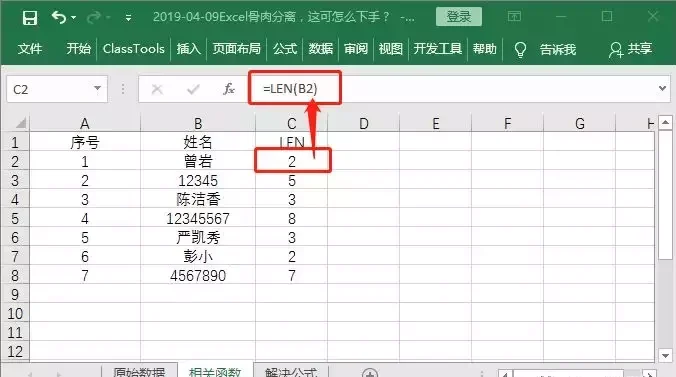
Task: Click cell containing 姓名
Action: [x=198, y=142]
